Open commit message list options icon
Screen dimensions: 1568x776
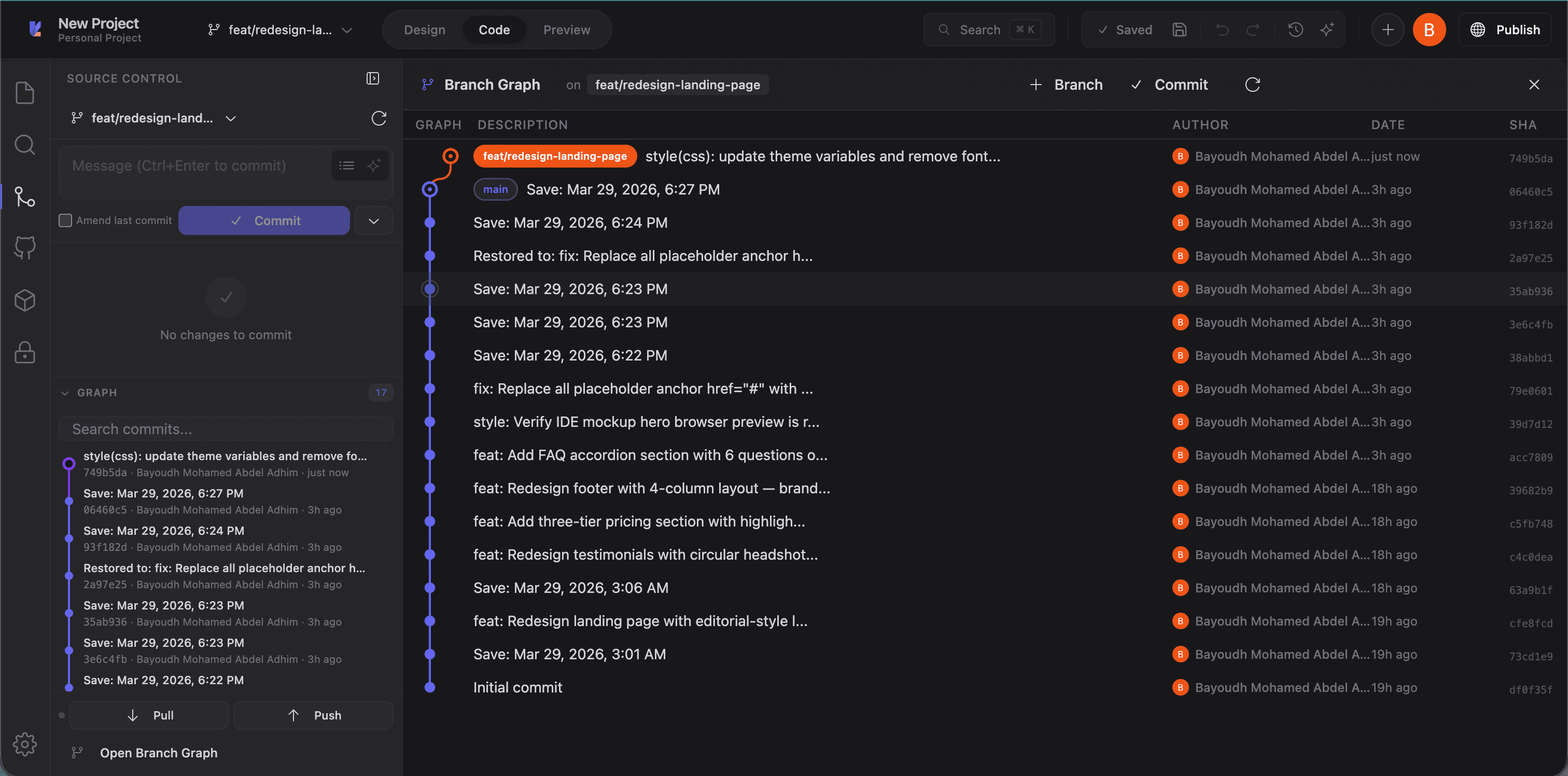(346, 165)
